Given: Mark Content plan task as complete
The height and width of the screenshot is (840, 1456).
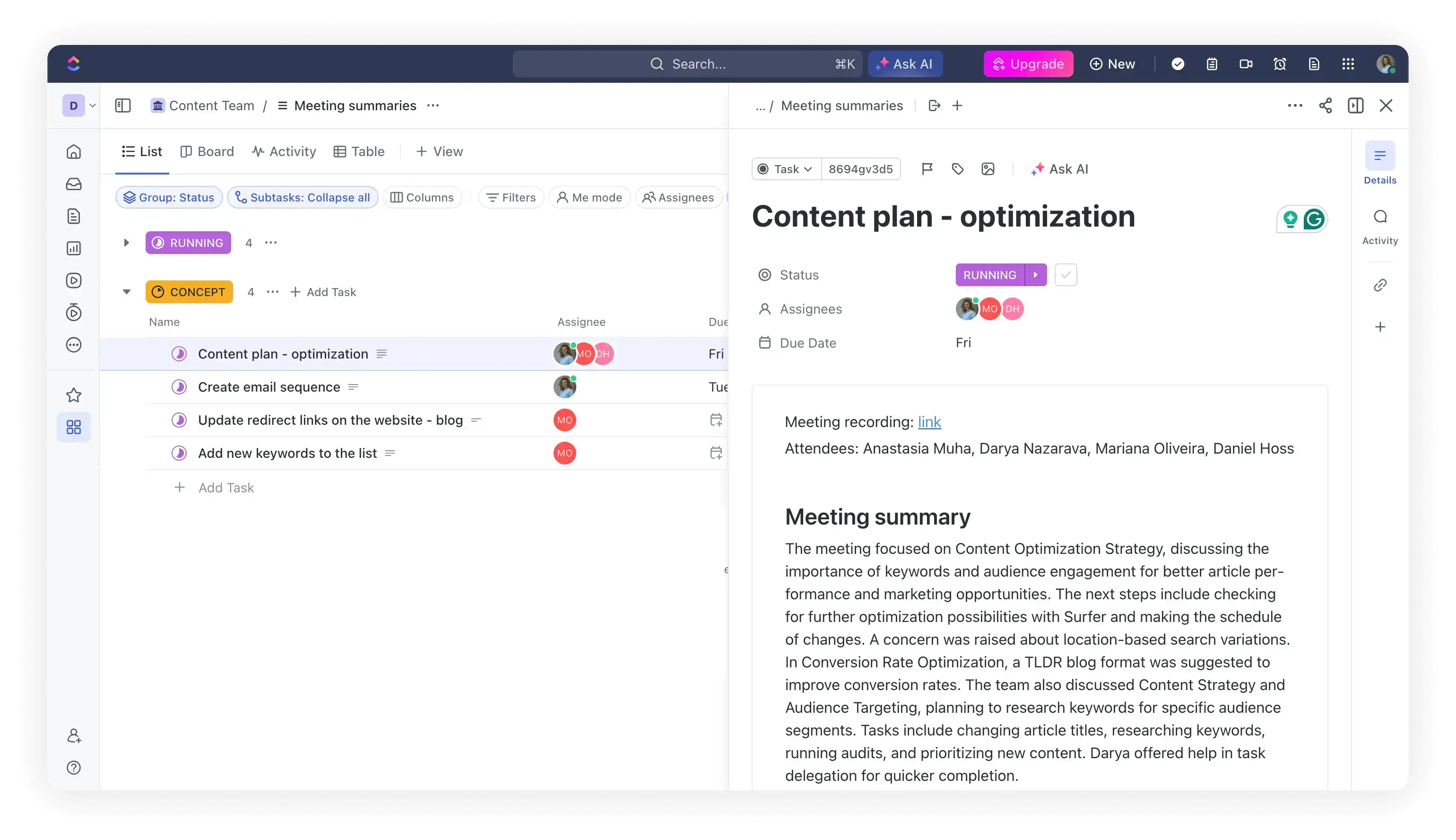Looking at the screenshot, I should (x=1065, y=275).
